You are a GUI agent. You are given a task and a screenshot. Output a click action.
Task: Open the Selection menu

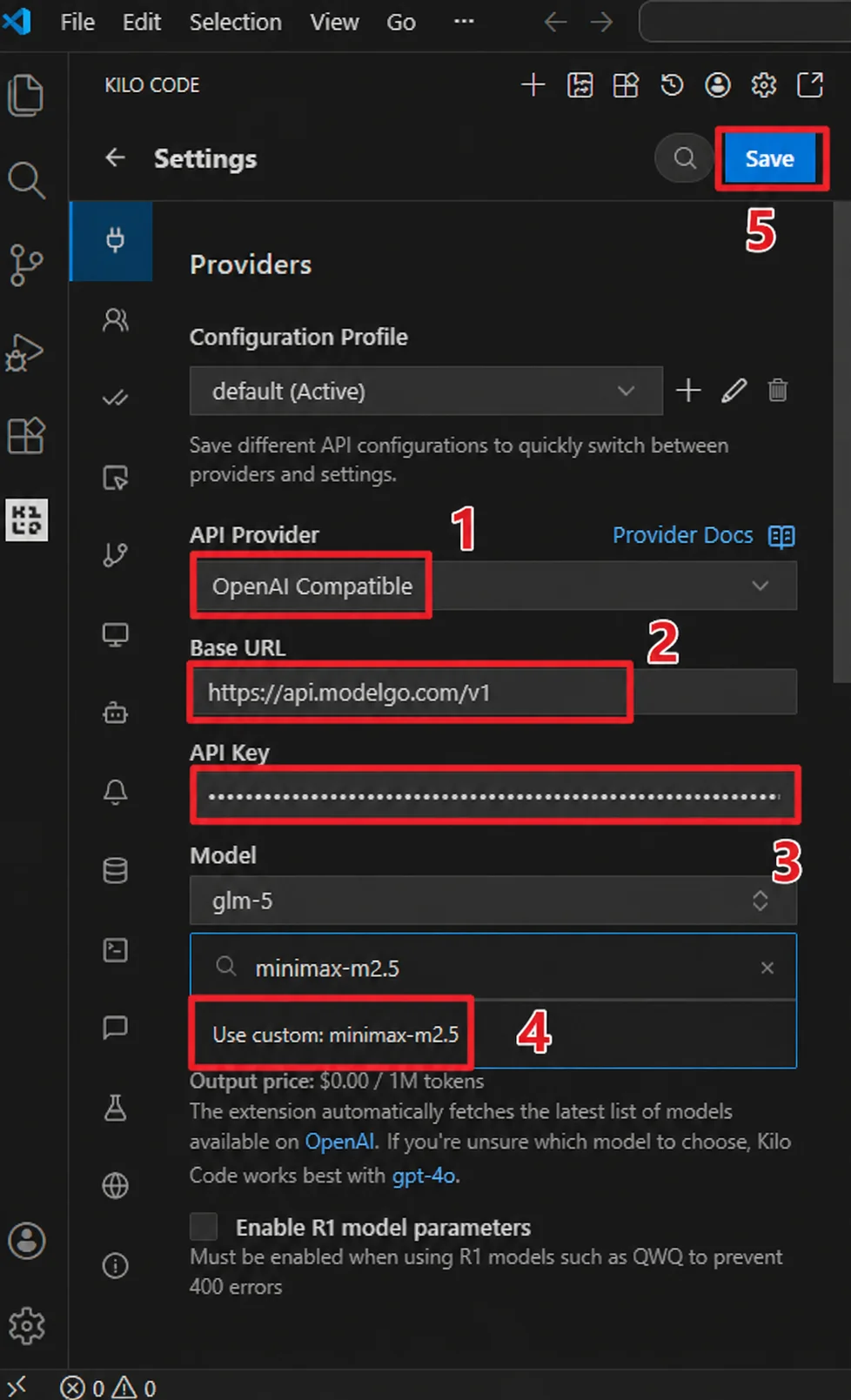(x=236, y=22)
